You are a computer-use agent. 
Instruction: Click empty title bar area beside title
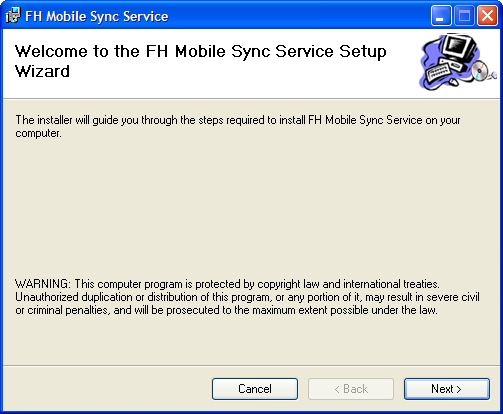pos(297,16)
